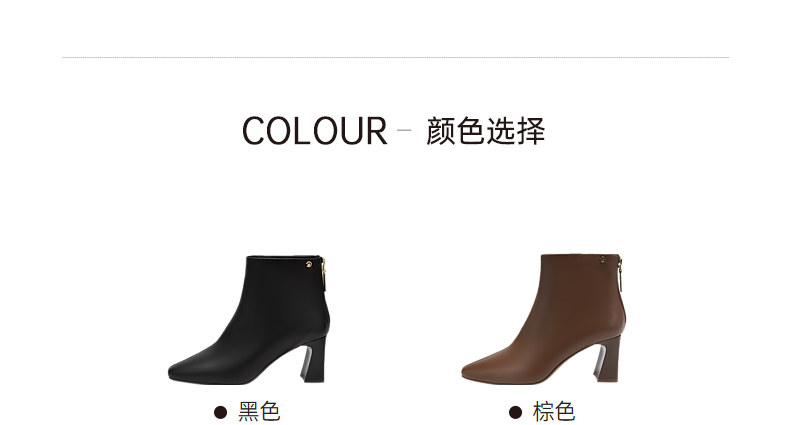Image resolution: width=790 pixels, height=425 pixels.
Task: Click the 颜色选择 heading text
Action: pyautogui.click(x=485, y=131)
